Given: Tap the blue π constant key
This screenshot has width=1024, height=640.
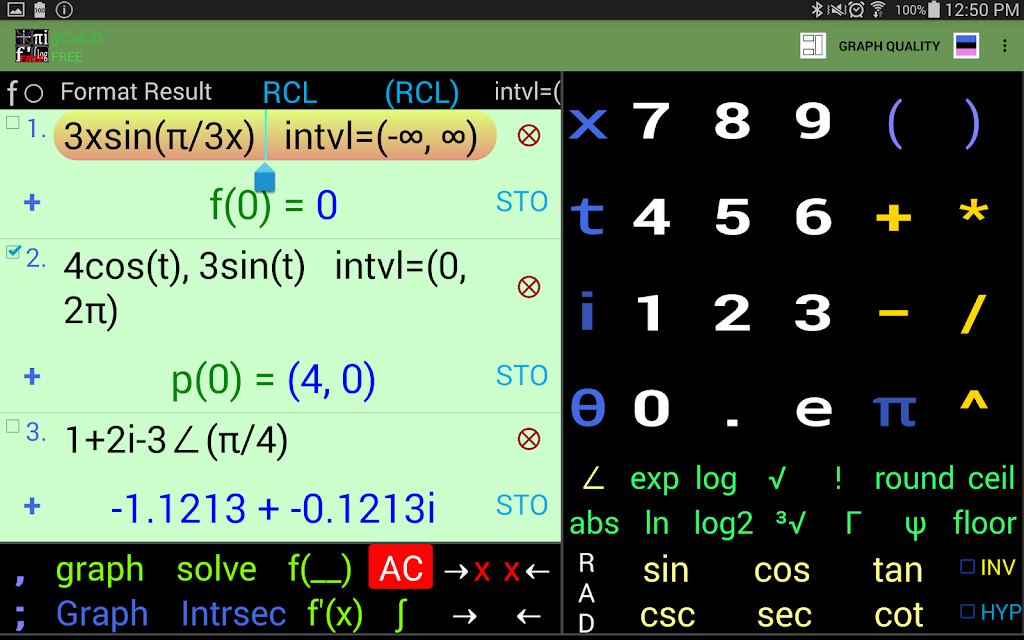Looking at the screenshot, I should (894, 410).
